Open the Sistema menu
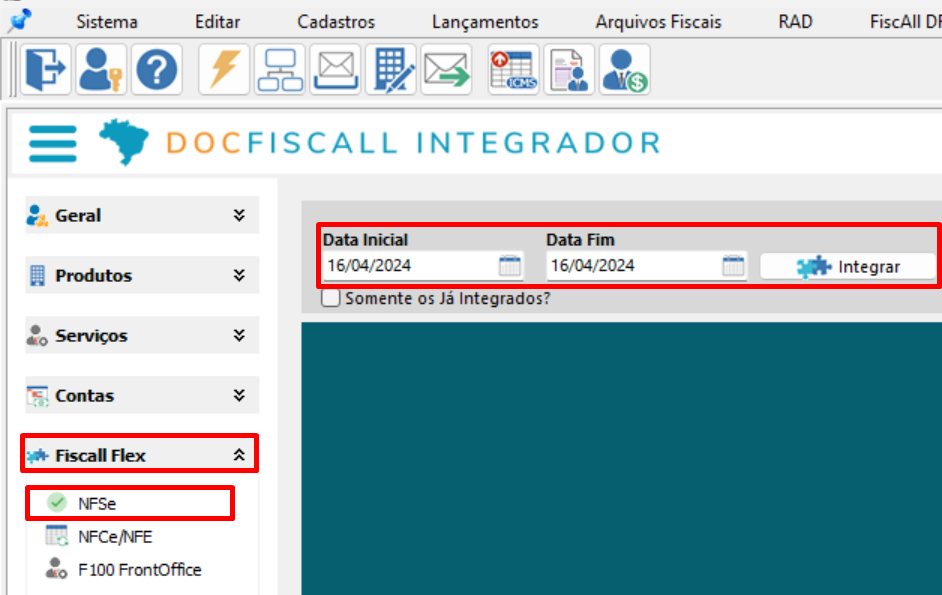Image resolution: width=942 pixels, height=595 pixels. pyautogui.click(x=107, y=22)
